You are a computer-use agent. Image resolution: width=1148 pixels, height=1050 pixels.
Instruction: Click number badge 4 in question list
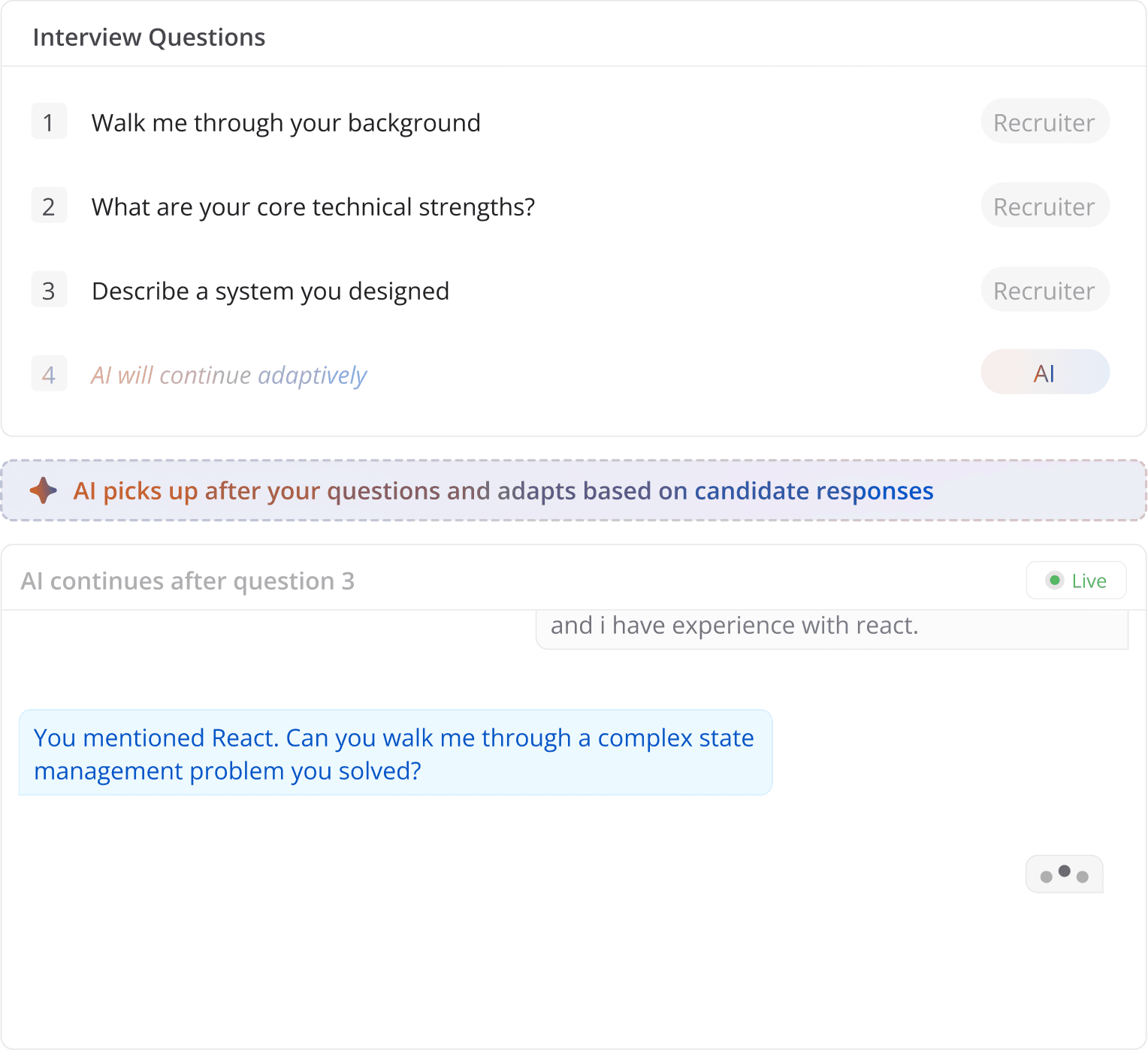pos(49,374)
